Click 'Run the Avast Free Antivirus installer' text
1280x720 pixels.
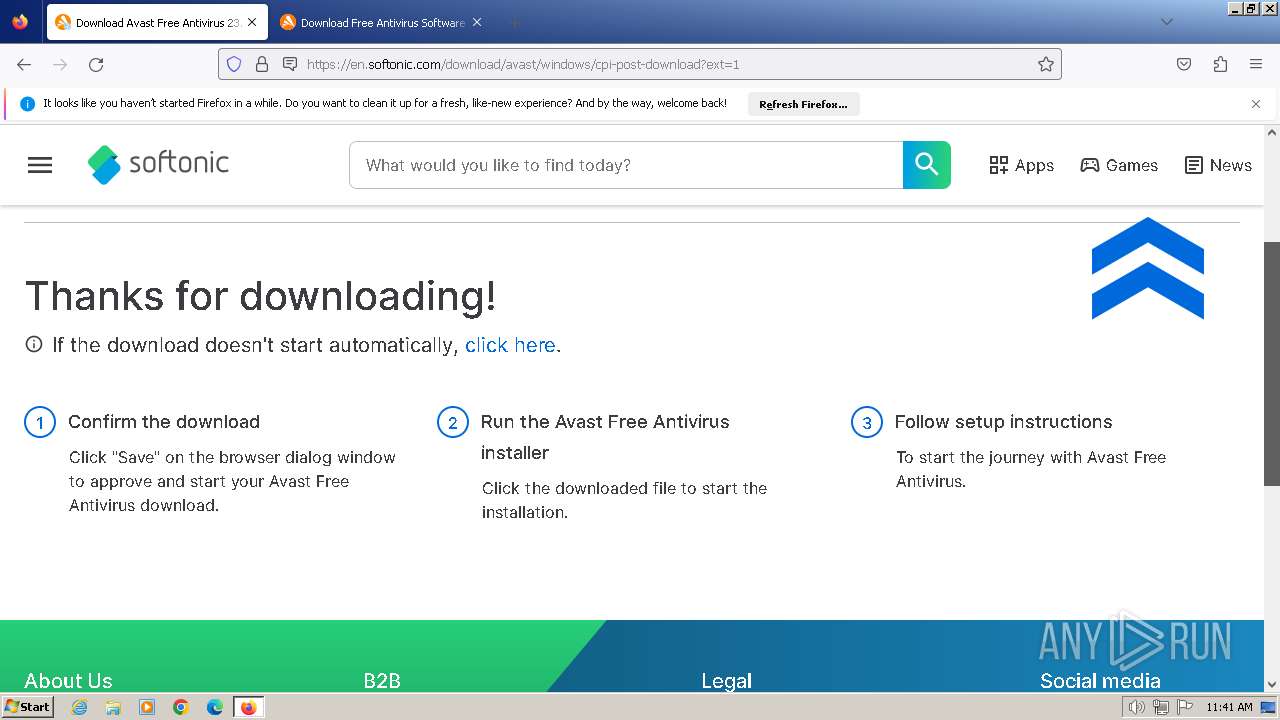605,437
